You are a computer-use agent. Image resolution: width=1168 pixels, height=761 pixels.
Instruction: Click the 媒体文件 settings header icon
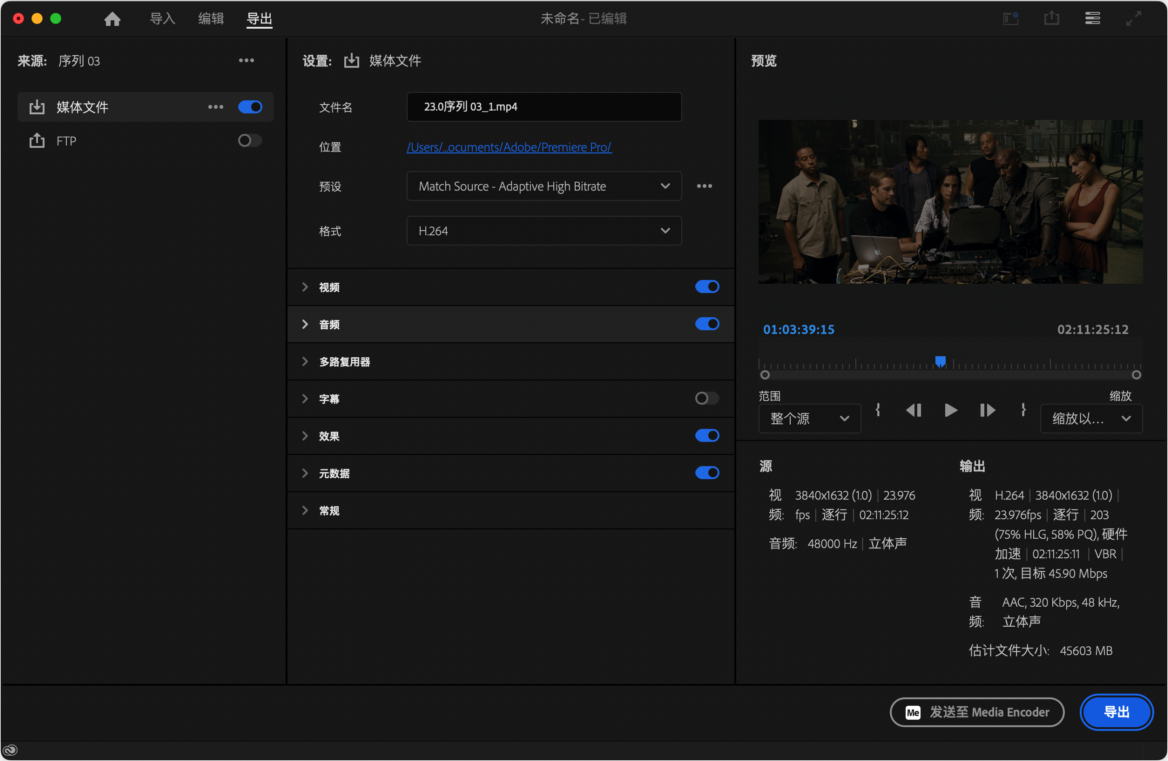click(352, 60)
